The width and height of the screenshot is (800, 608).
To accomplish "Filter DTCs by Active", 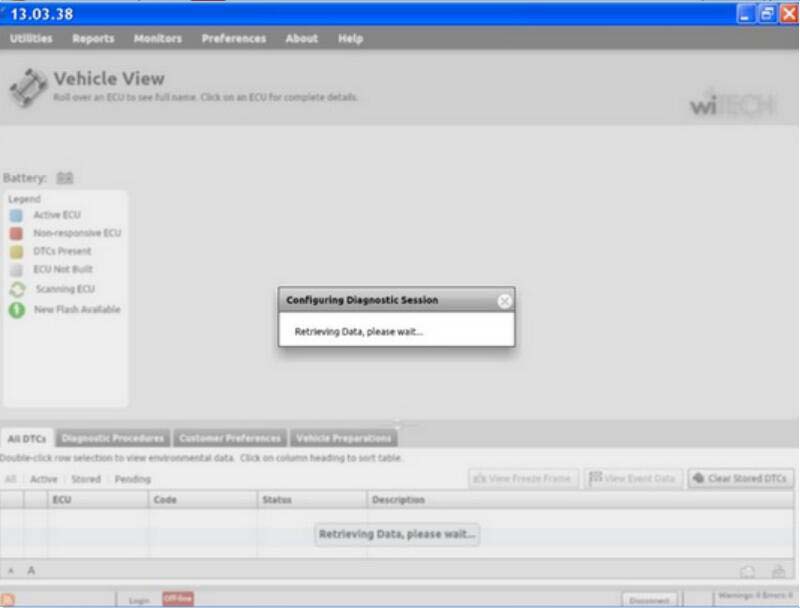I will point(44,479).
